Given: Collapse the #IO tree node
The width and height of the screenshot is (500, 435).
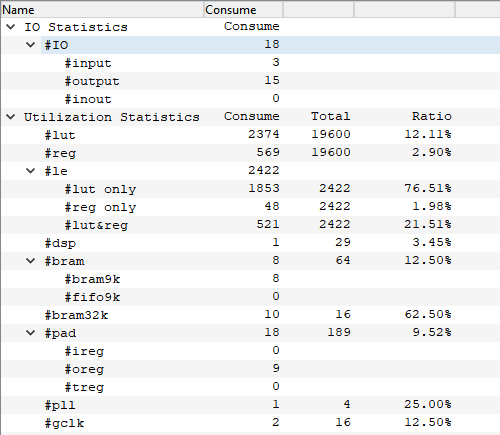Looking at the screenshot, I should click(30, 45).
